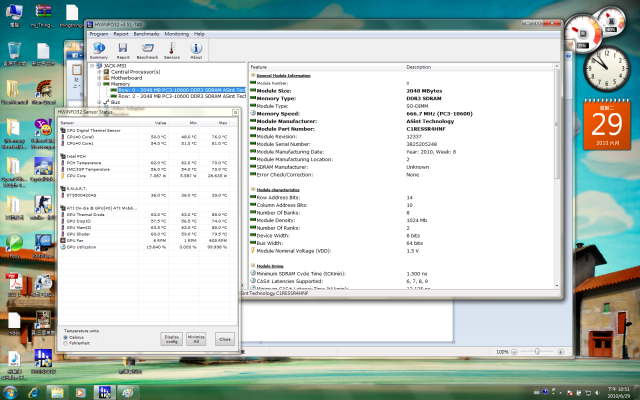The image size is (640, 400).
Task: Click the calendar gadget showing 29
Action: [x=607, y=124]
